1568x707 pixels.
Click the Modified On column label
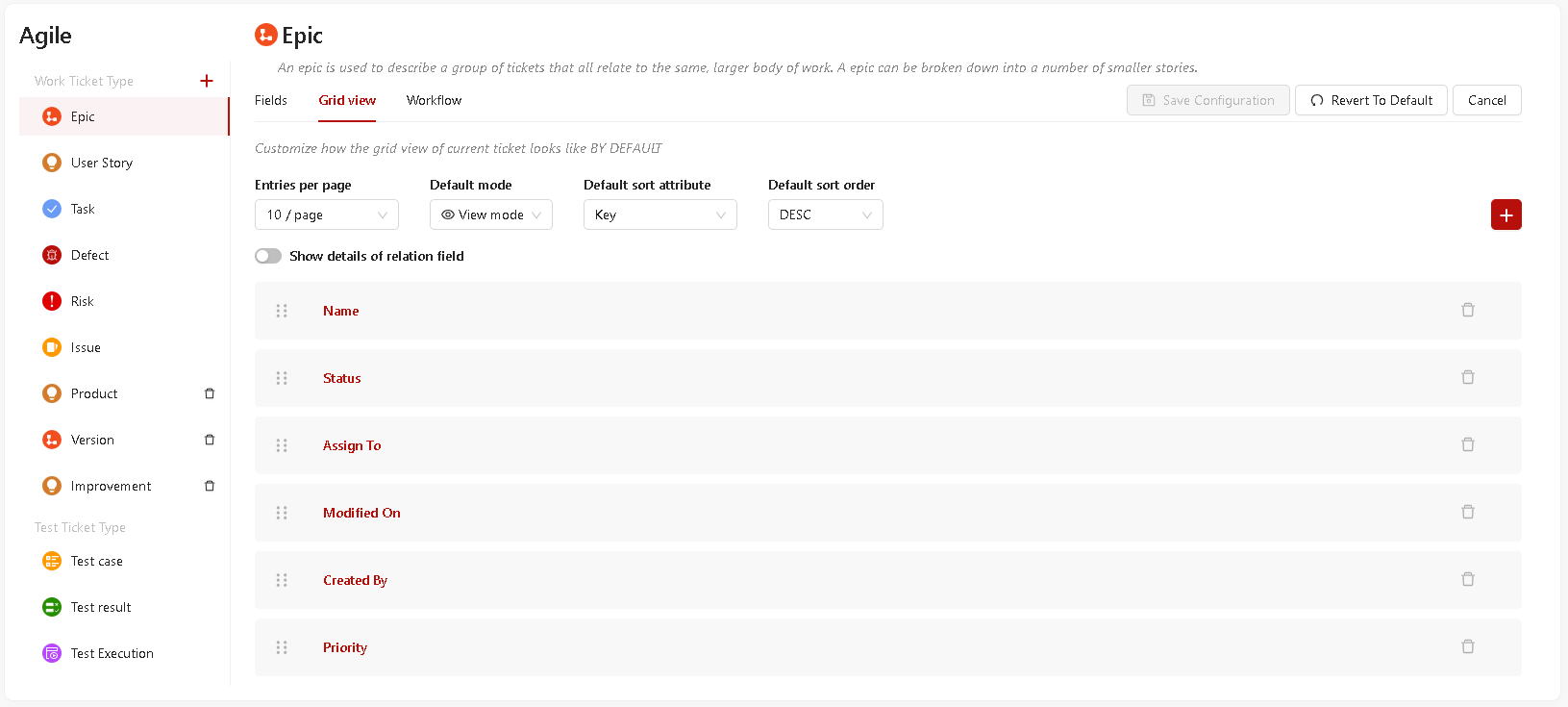tap(361, 513)
